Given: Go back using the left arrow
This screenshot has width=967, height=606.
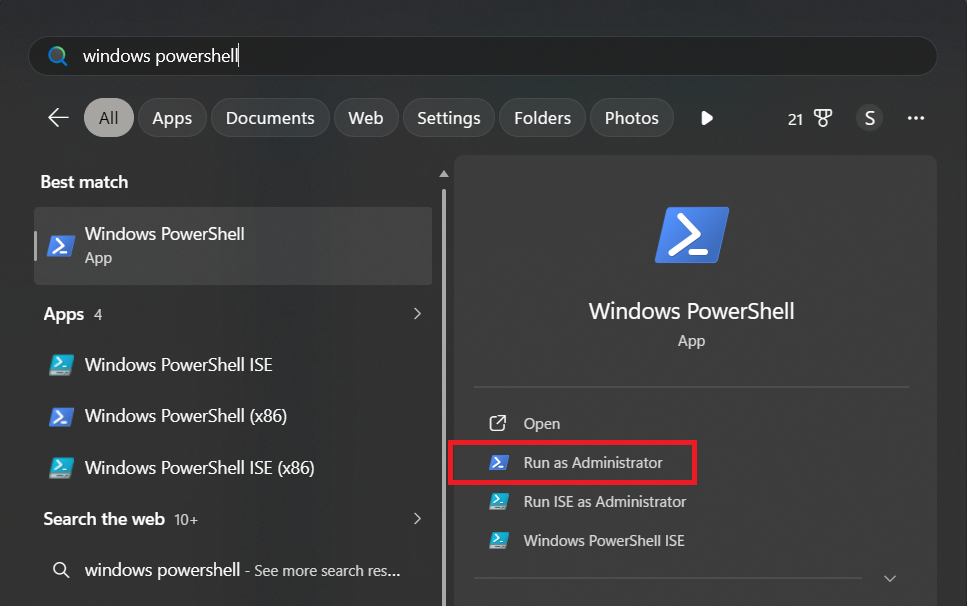Looking at the screenshot, I should click(x=59, y=118).
